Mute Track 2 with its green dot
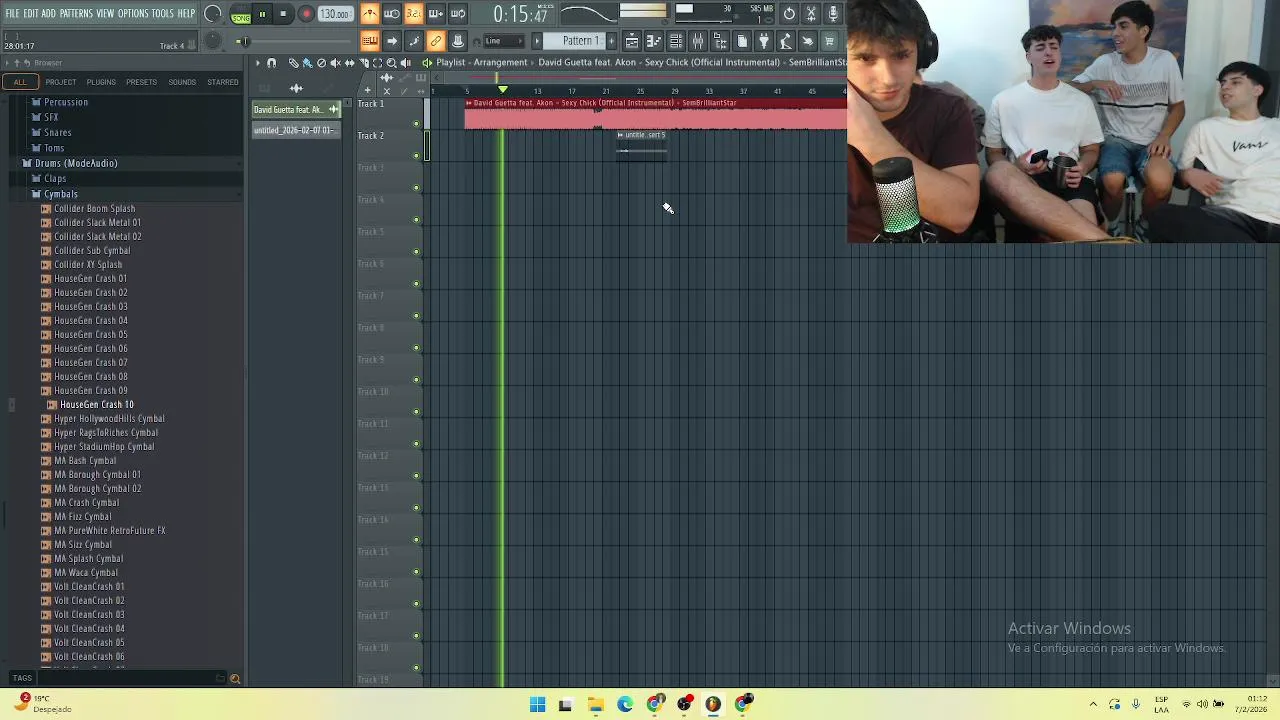Screen dimensions: 1280x720 [416, 156]
